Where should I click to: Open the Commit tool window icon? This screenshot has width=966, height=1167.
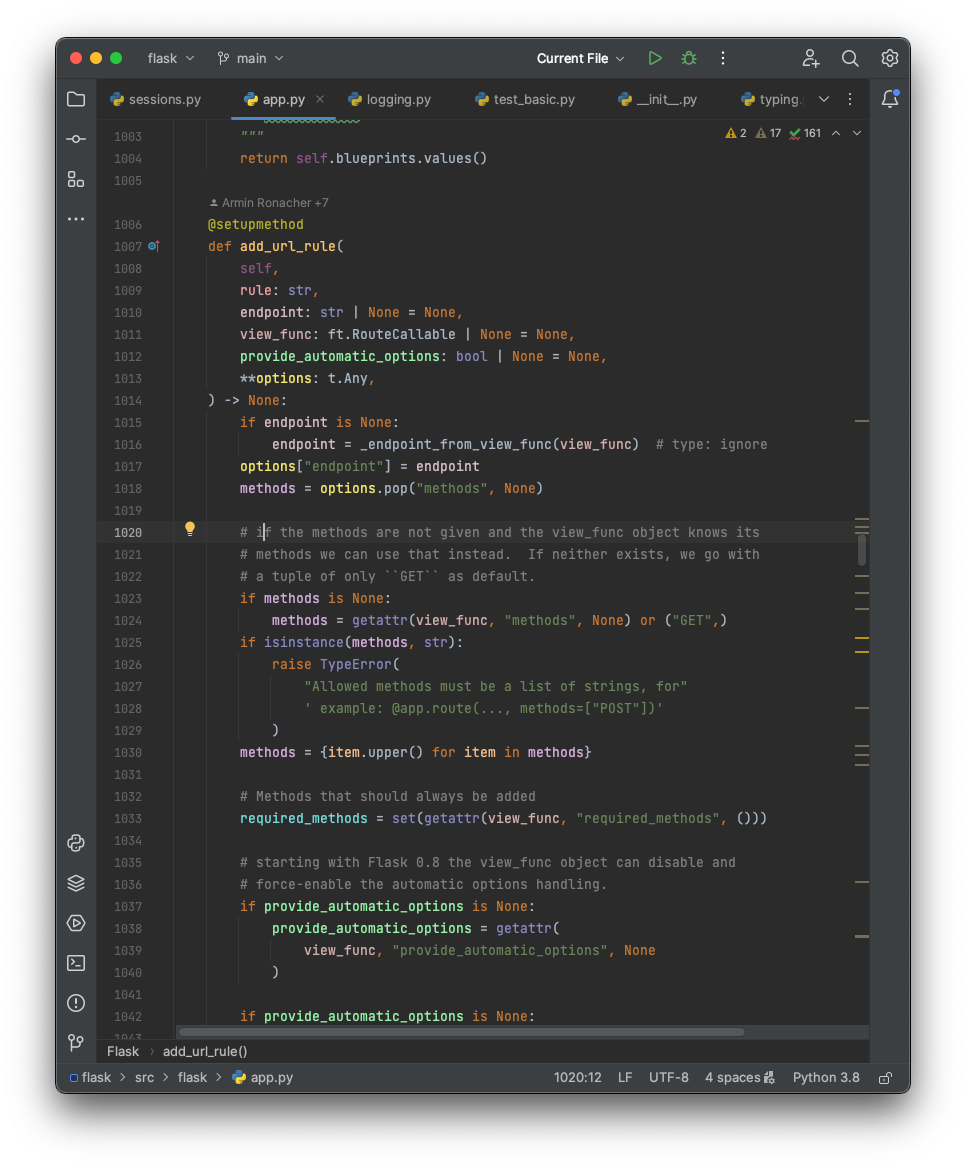[x=76, y=139]
